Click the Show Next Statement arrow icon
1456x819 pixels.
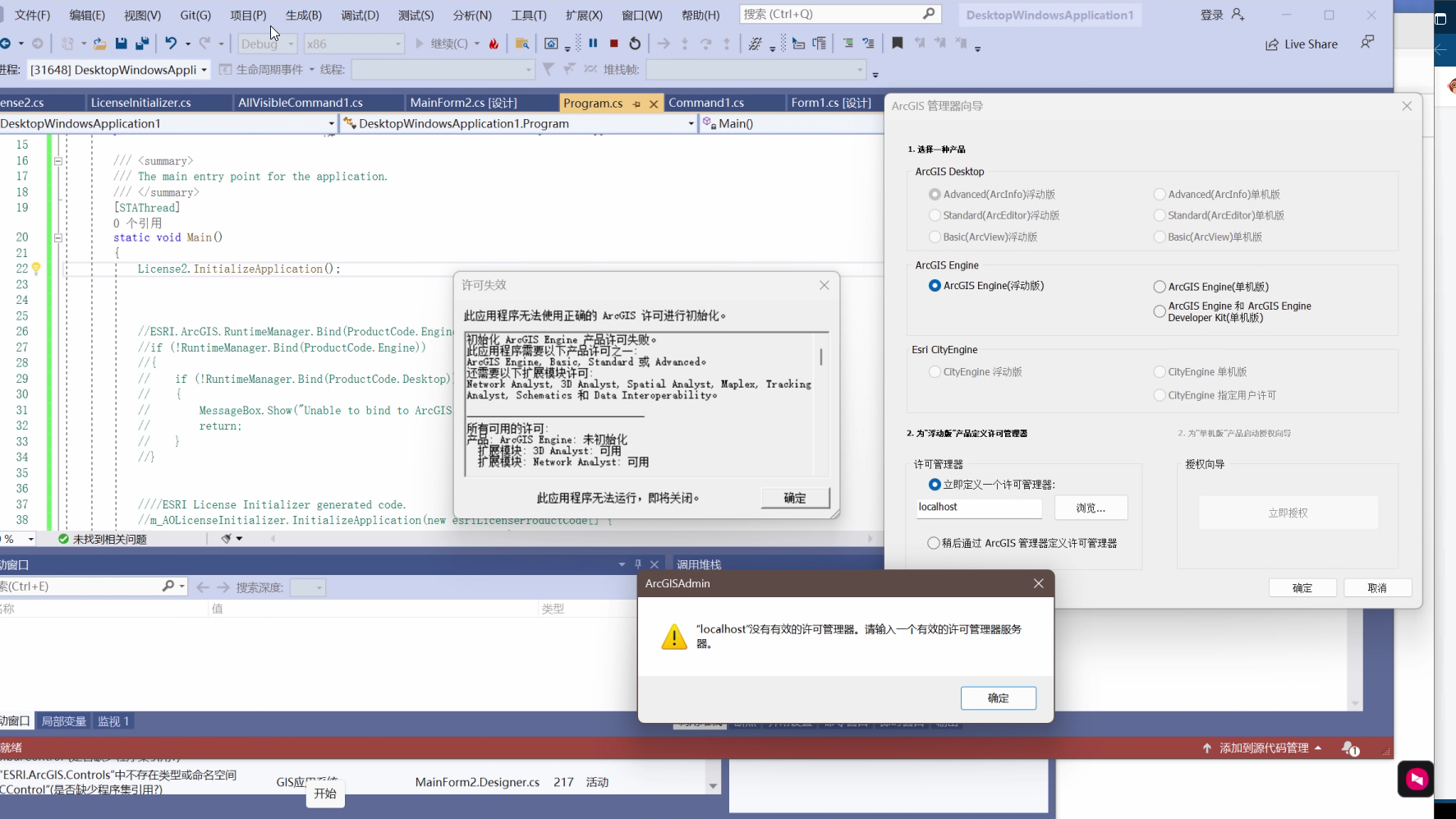[x=664, y=44]
